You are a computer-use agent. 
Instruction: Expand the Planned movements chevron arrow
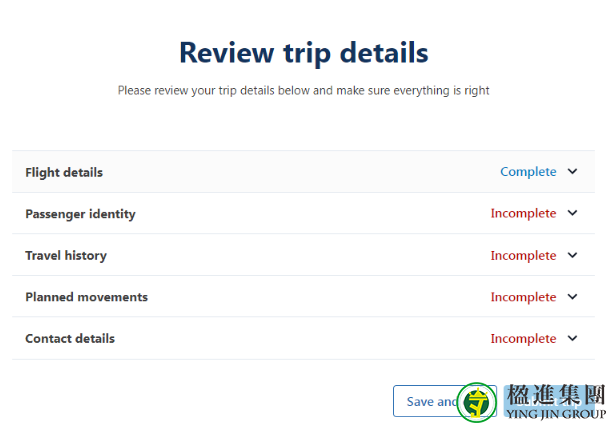click(572, 297)
